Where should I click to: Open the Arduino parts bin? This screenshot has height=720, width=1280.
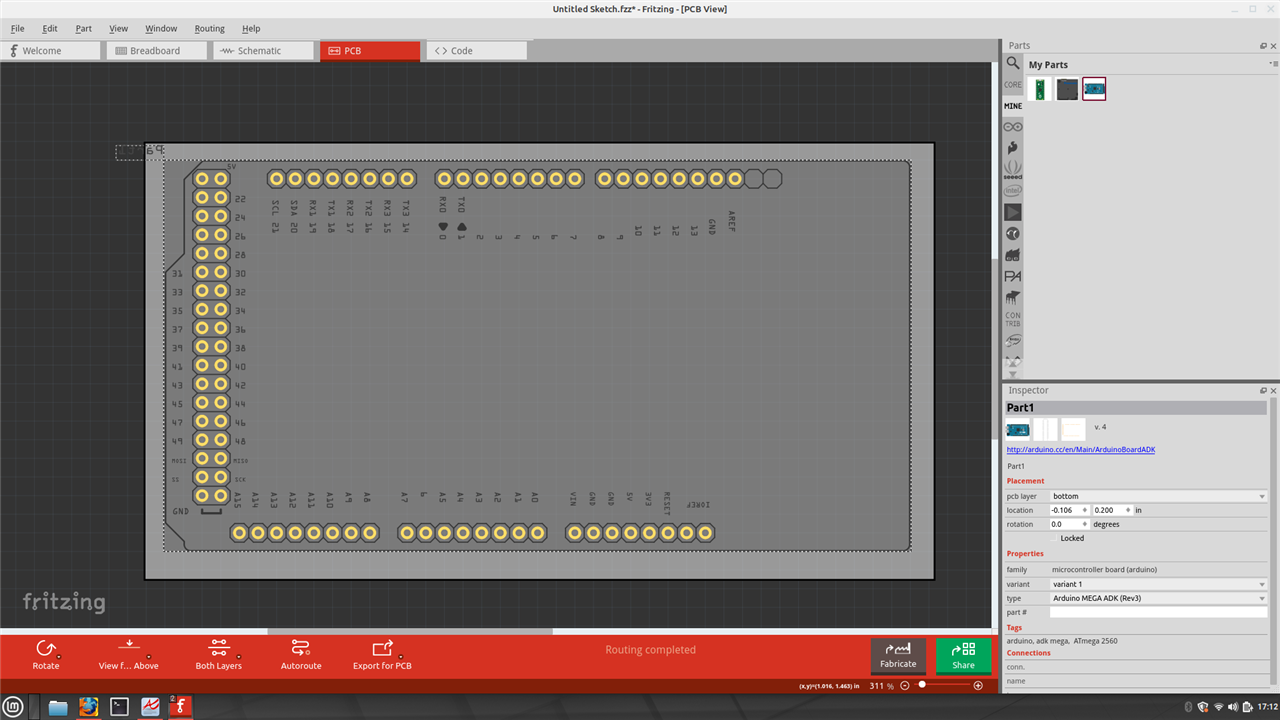pyautogui.click(x=1013, y=127)
